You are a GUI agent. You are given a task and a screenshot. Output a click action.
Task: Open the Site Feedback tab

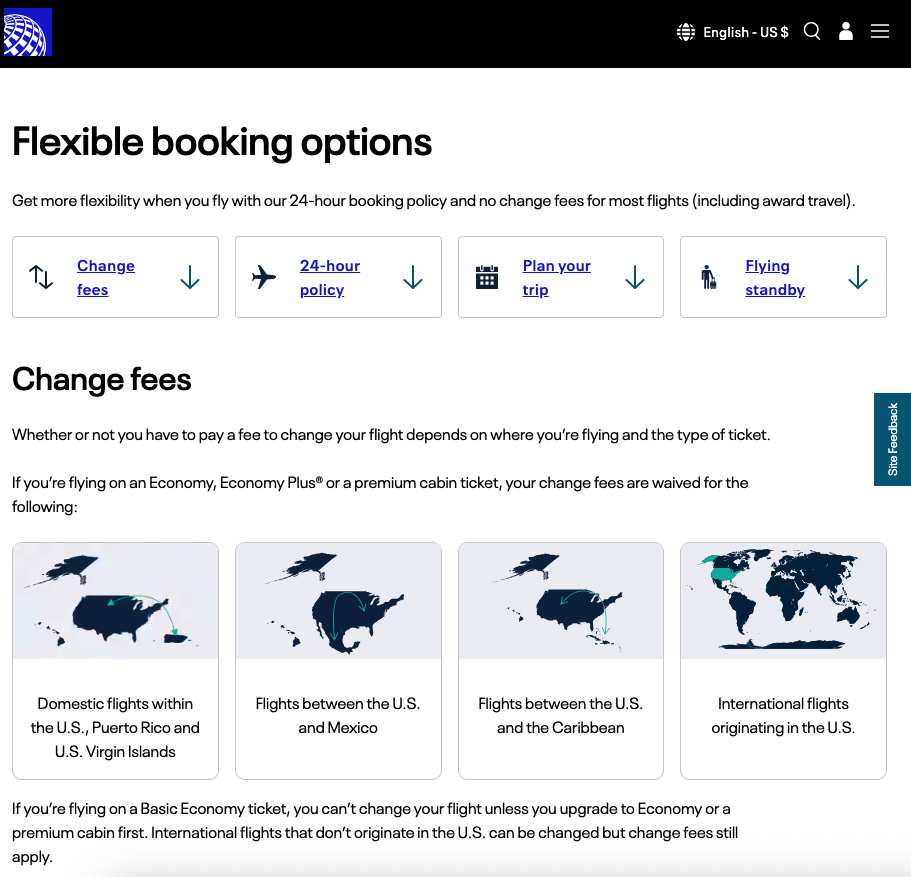[x=892, y=439]
